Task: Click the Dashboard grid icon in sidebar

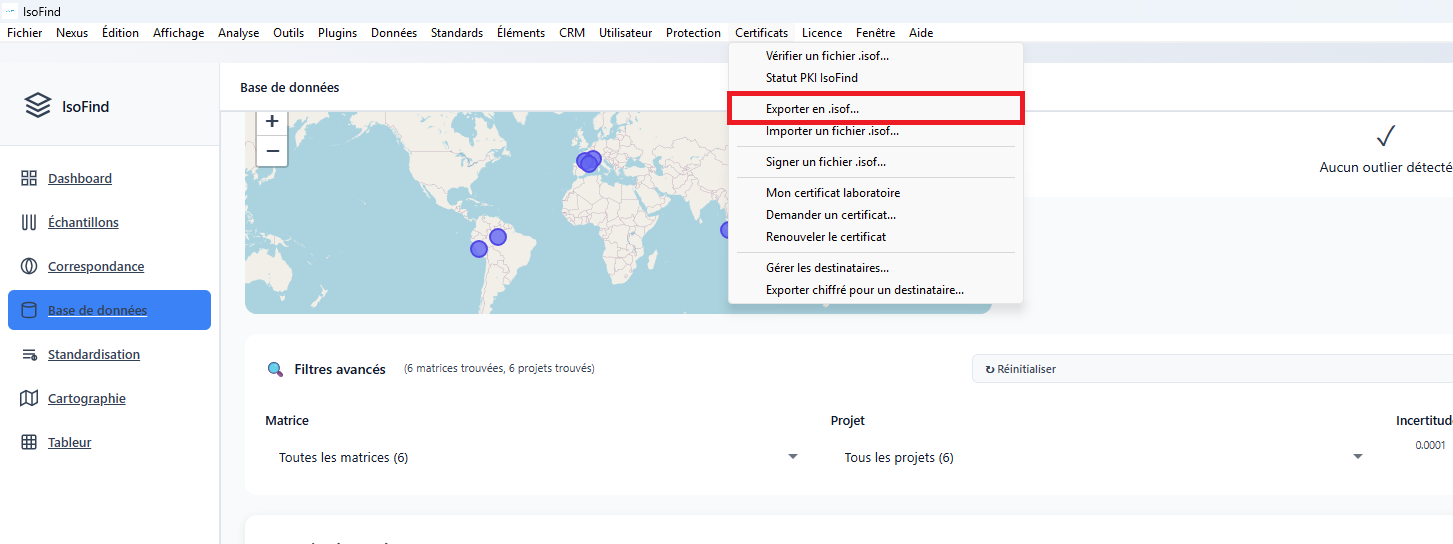Action: tap(29, 178)
